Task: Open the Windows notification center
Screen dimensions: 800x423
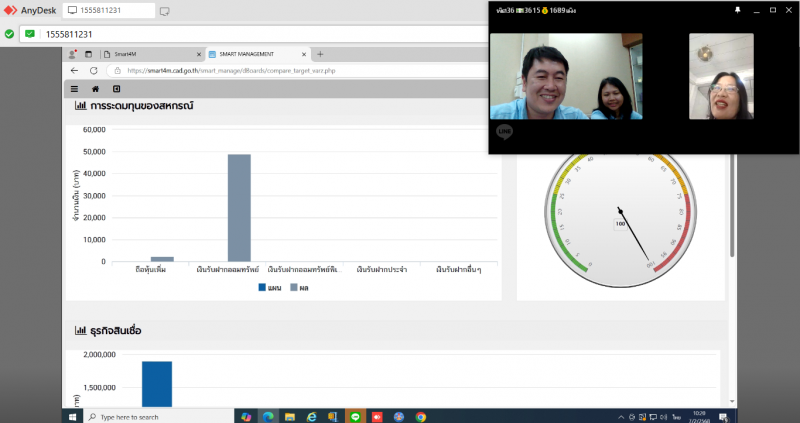Action: [x=723, y=417]
